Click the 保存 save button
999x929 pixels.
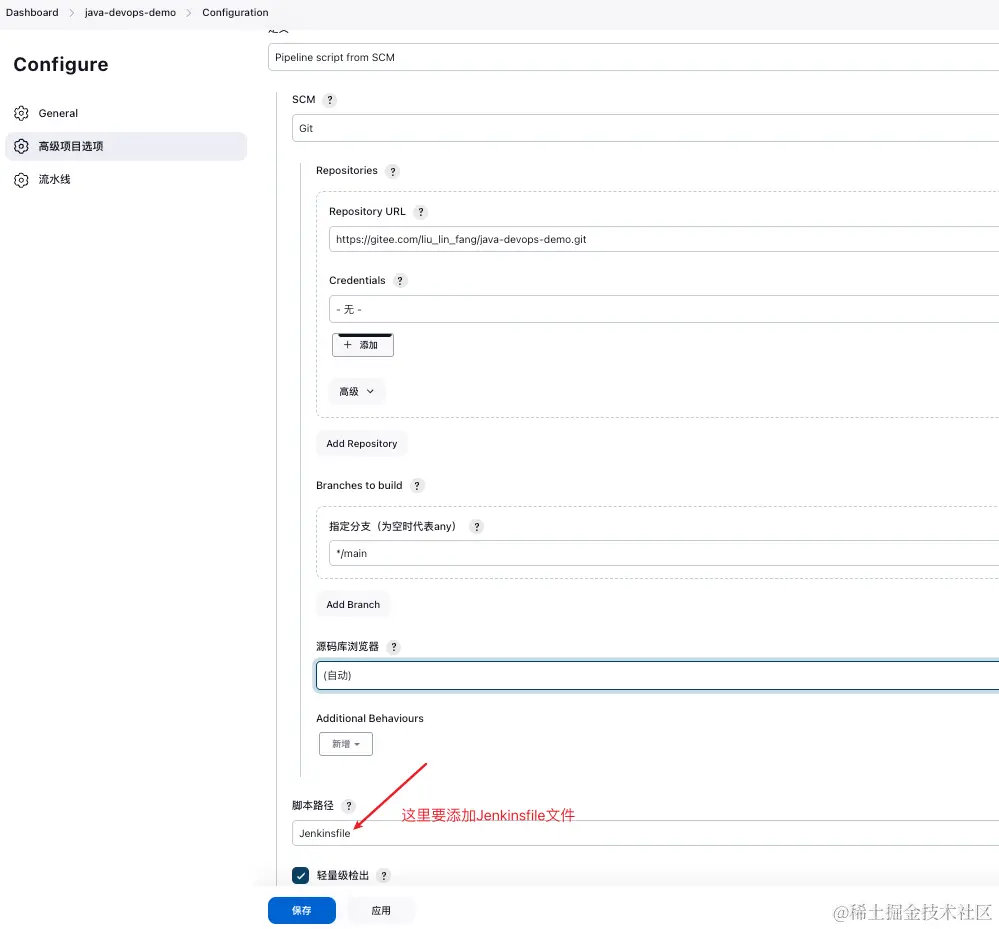[x=302, y=911]
